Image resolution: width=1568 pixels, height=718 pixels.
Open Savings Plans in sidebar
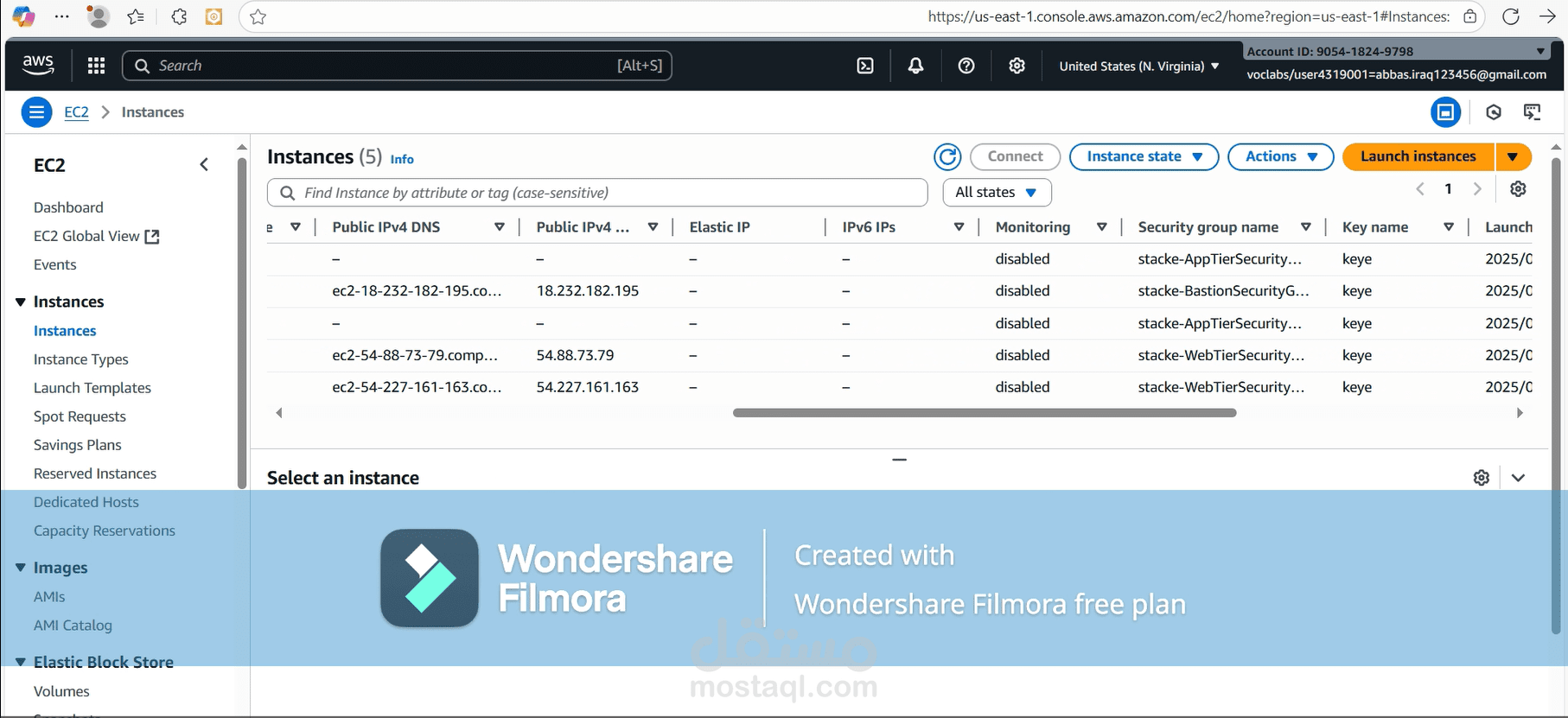77,445
